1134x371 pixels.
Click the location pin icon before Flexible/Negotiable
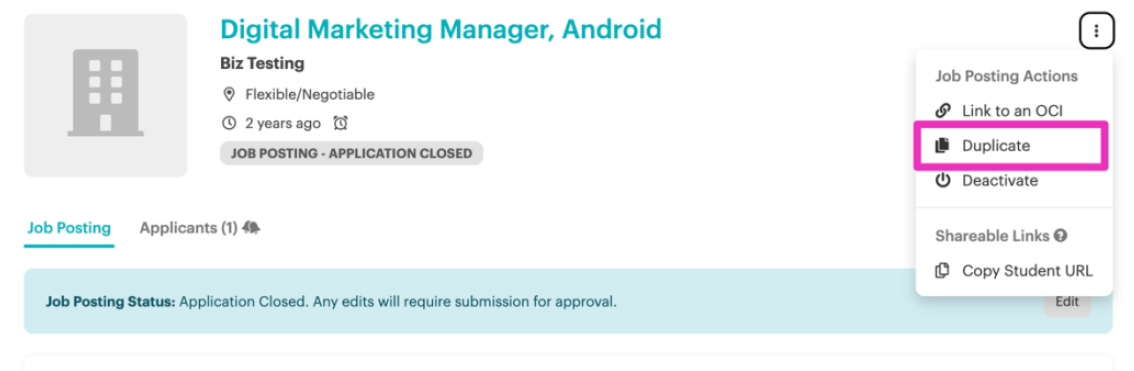[x=229, y=95]
